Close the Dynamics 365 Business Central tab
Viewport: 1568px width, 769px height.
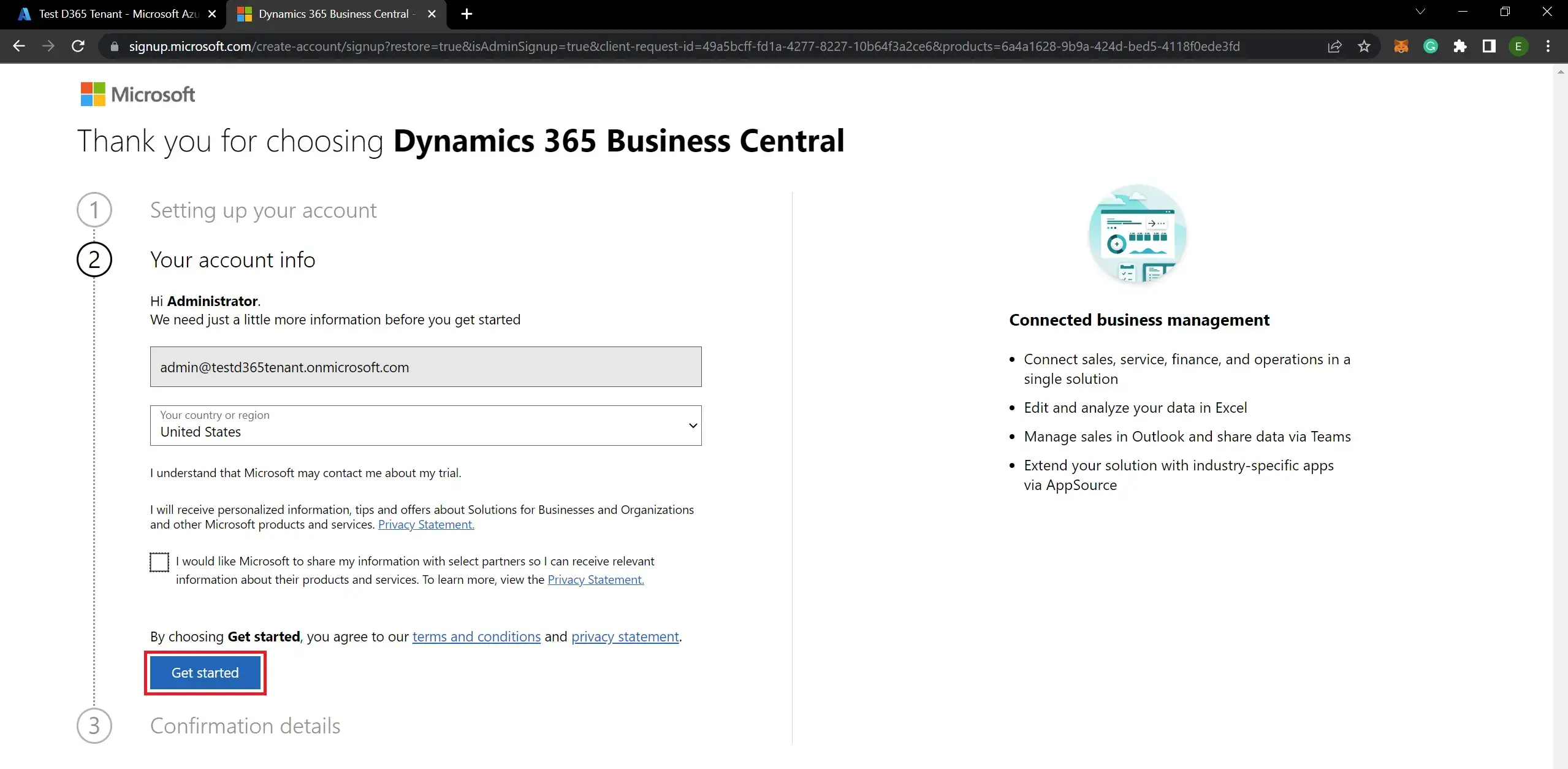point(432,14)
